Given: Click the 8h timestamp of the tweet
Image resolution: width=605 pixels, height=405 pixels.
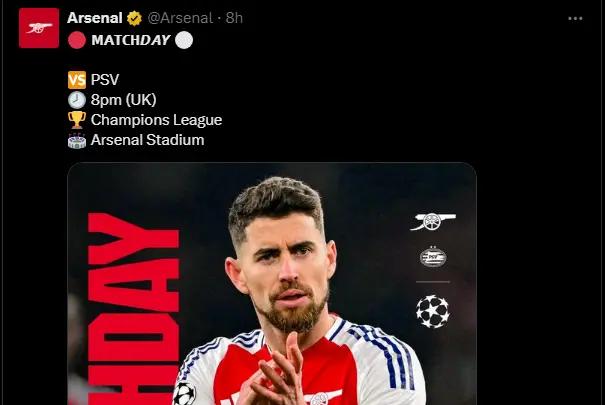Looking at the screenshot, I should (234, 18).
